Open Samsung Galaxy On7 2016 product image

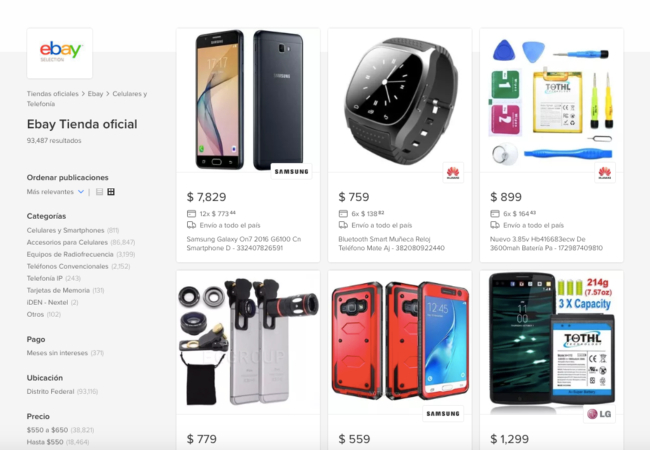coord(248,99)
